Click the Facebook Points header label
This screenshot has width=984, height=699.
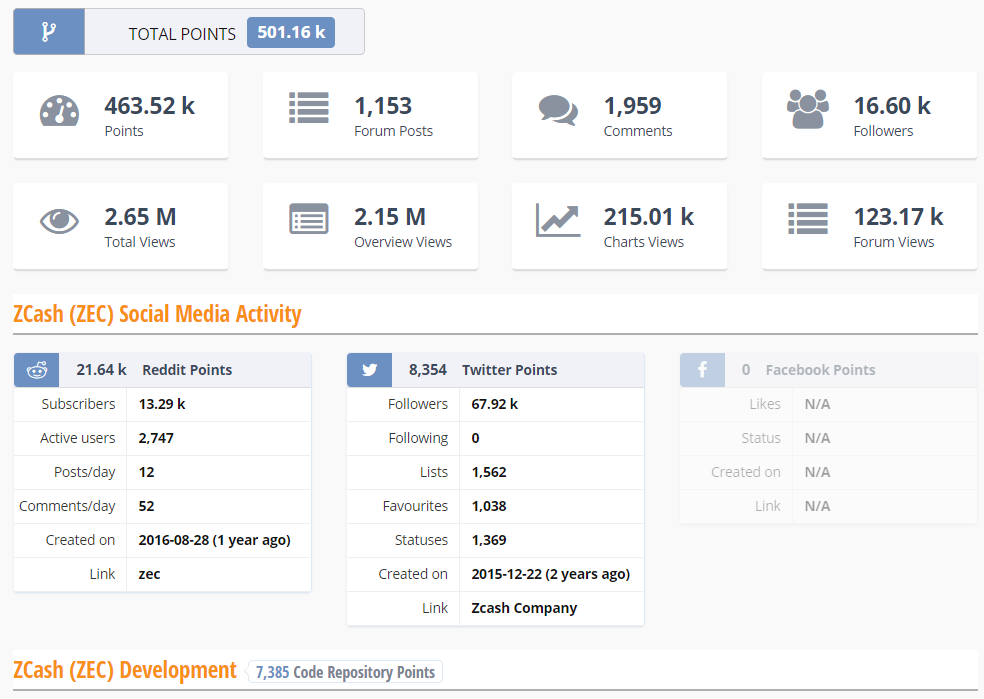point(820,370)
